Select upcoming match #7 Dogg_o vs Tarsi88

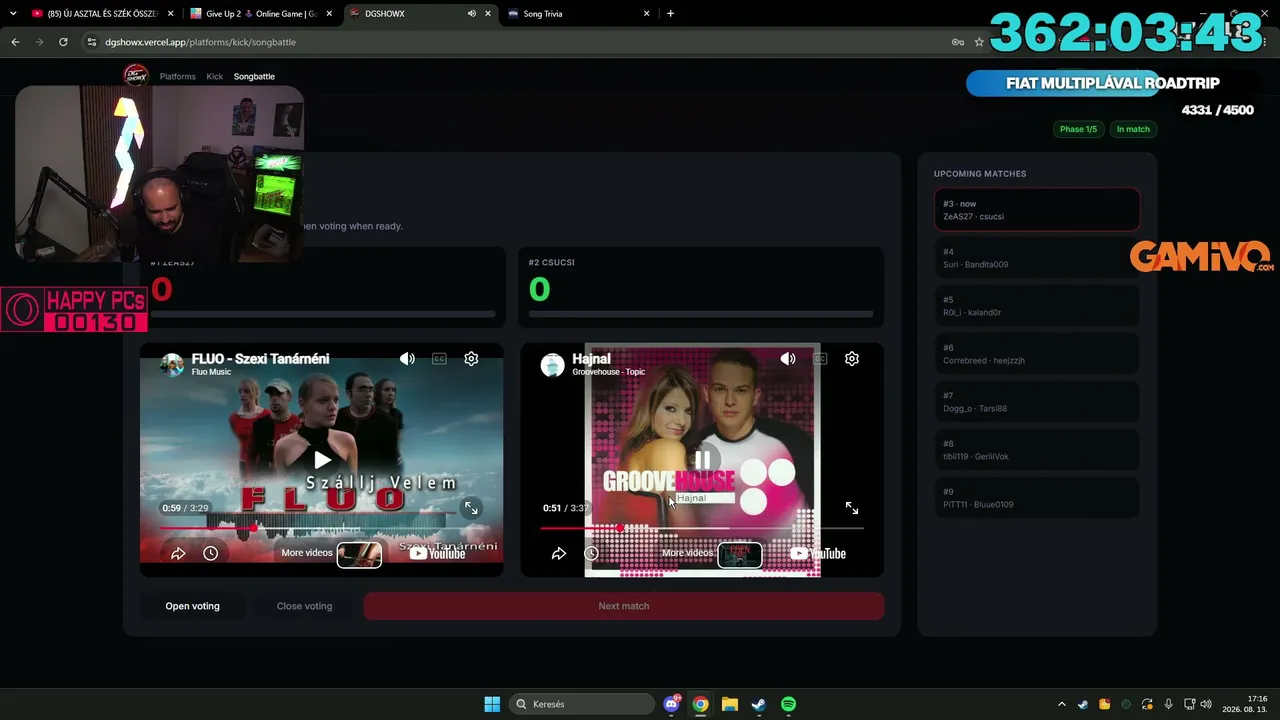1037,402
